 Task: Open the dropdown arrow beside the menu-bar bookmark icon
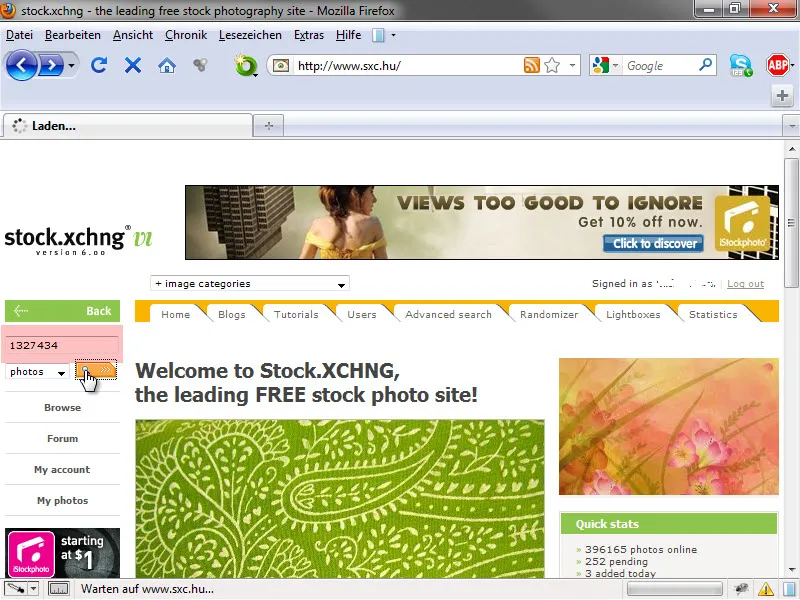click(393, 35)
